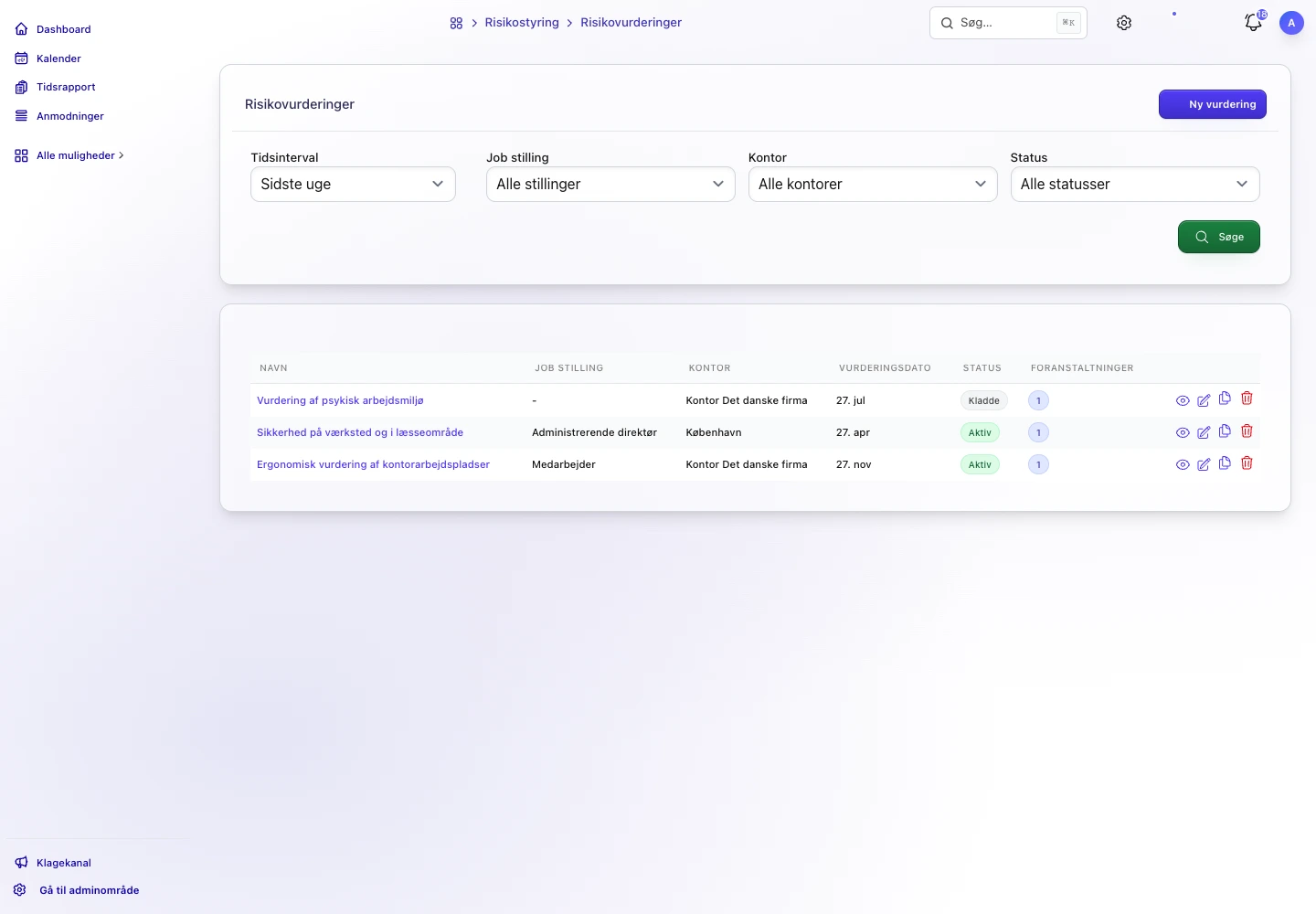
Task: Click Risikovurderinger breadcrumb link
Action: (x=631, y=23)
